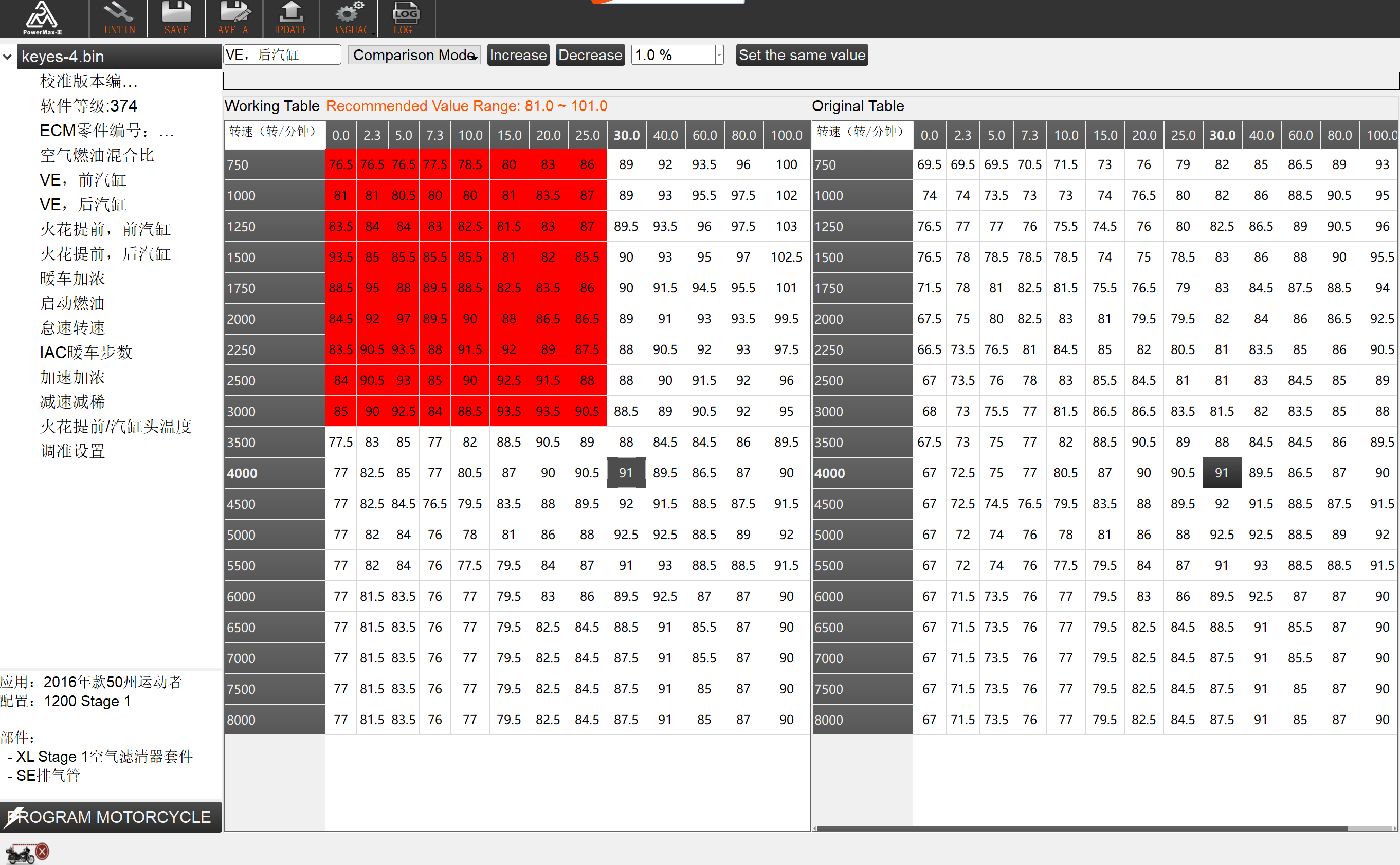Click the motorcycle connection status icon

pos(27,853)
